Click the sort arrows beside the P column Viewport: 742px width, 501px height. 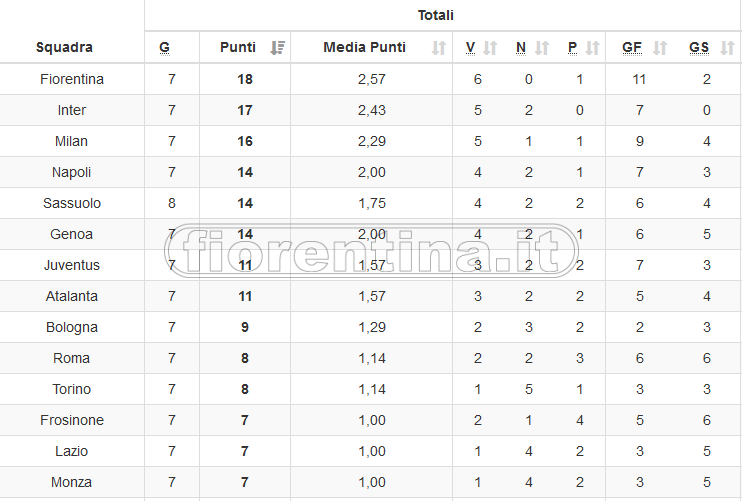point(593,47)
